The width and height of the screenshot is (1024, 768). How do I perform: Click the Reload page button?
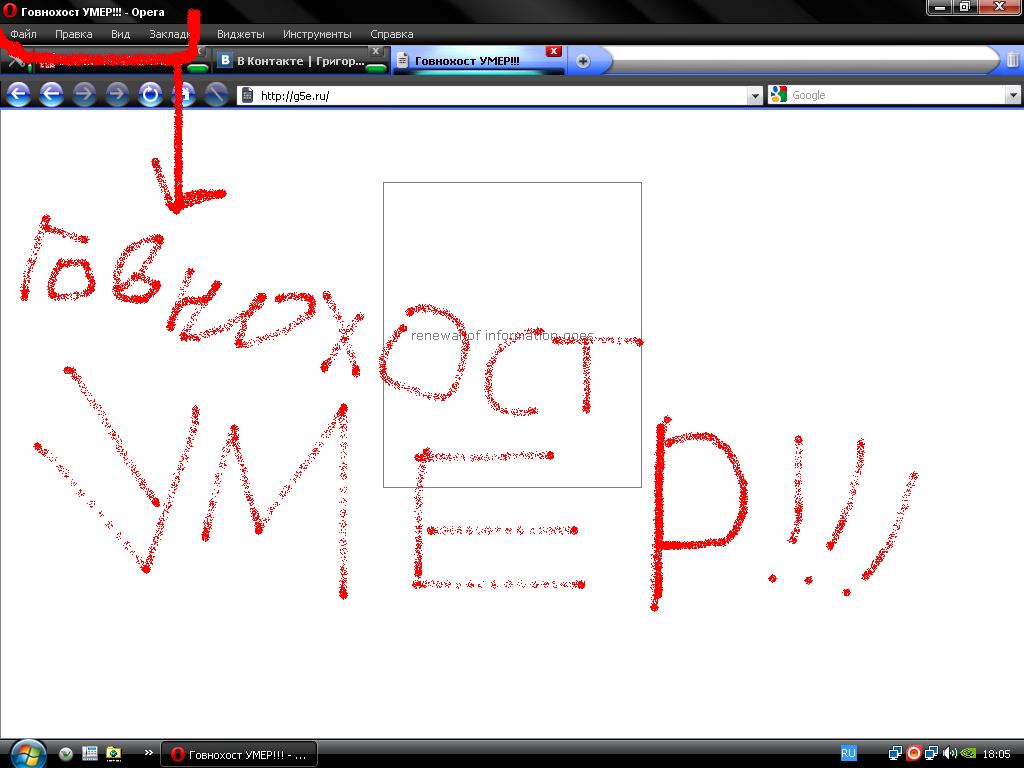[x=150, y=94]
